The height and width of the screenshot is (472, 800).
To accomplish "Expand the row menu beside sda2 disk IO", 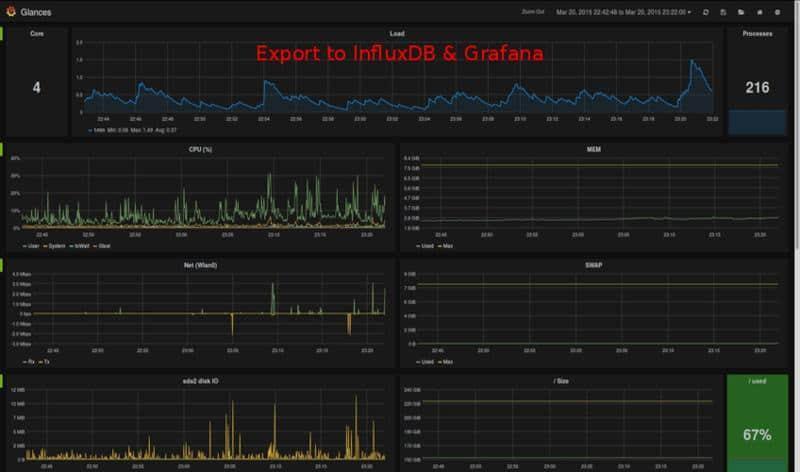I will [2, 381].
